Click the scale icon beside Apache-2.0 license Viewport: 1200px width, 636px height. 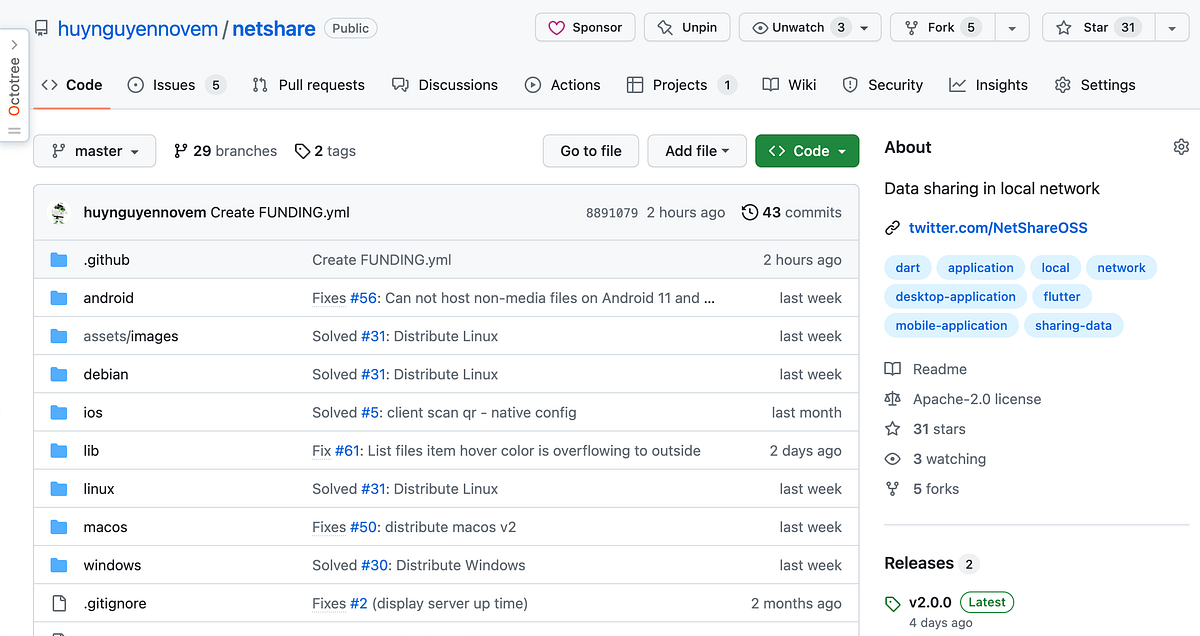(x=893, y=399)
